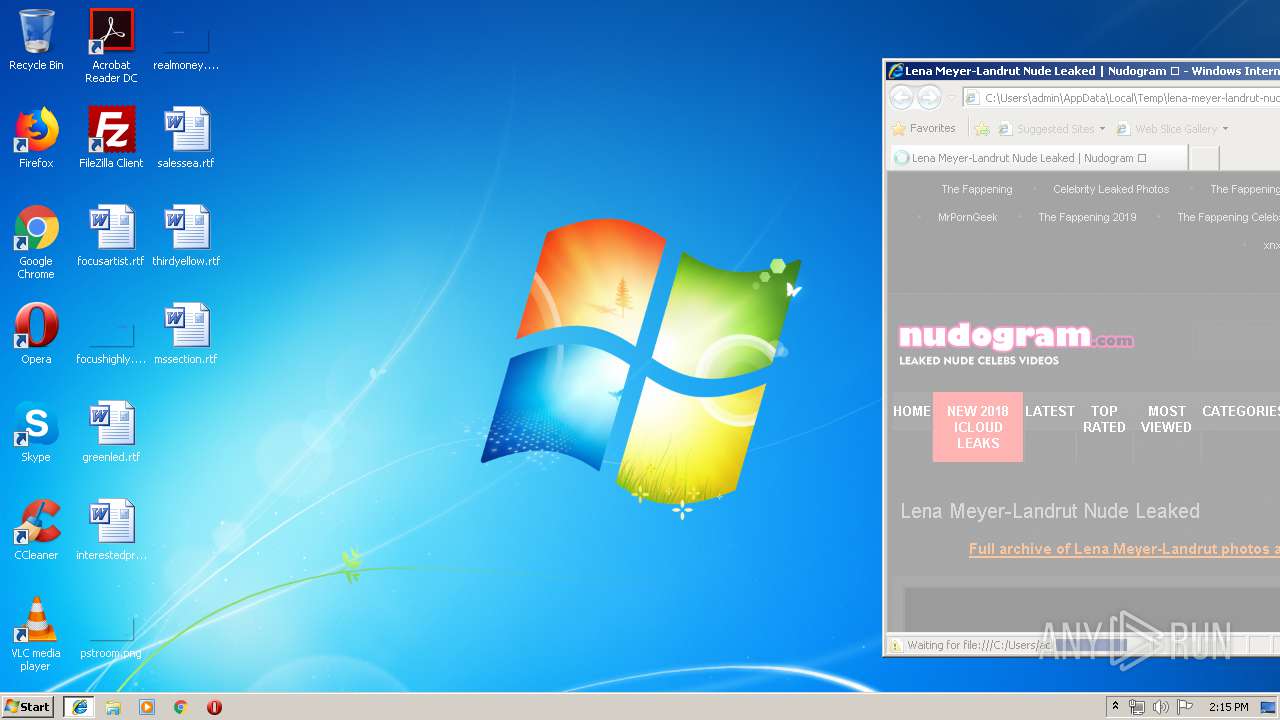Viewport: 1280px width, 720px height.
Task: Select the open Internet Explorer page tab
Action: (x=1038, y=158)
